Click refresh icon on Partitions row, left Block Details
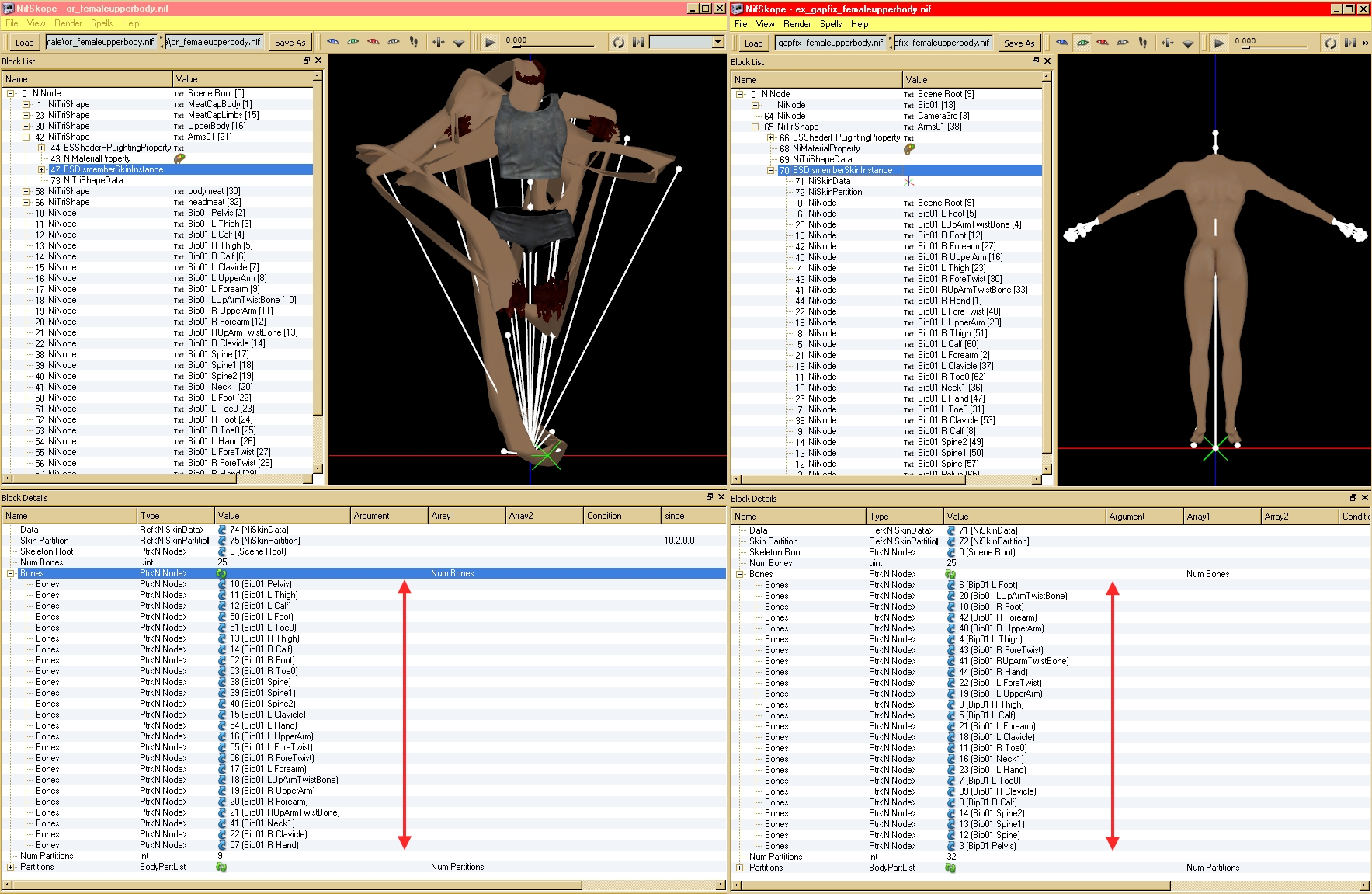 tap(221, 867)
